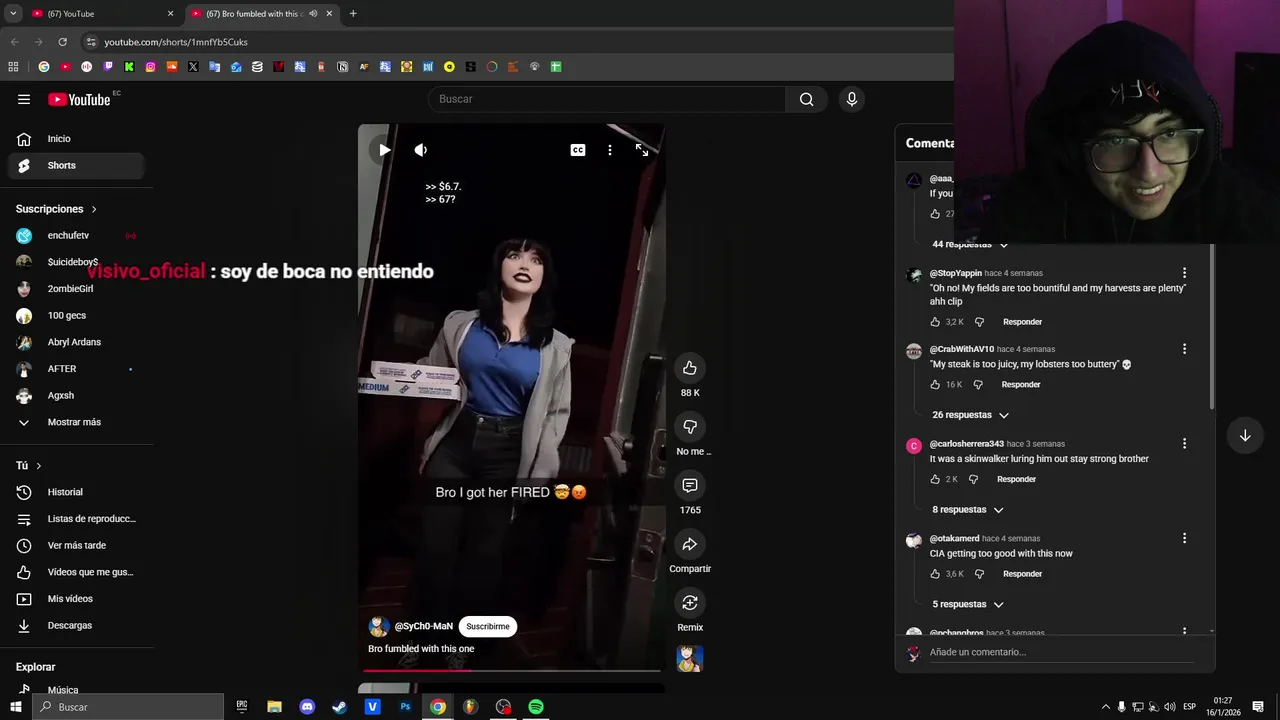This screenshot has height=720, width=1280.
Task: Reply to @CrabWithAV10's comment
Action: 1020,384
